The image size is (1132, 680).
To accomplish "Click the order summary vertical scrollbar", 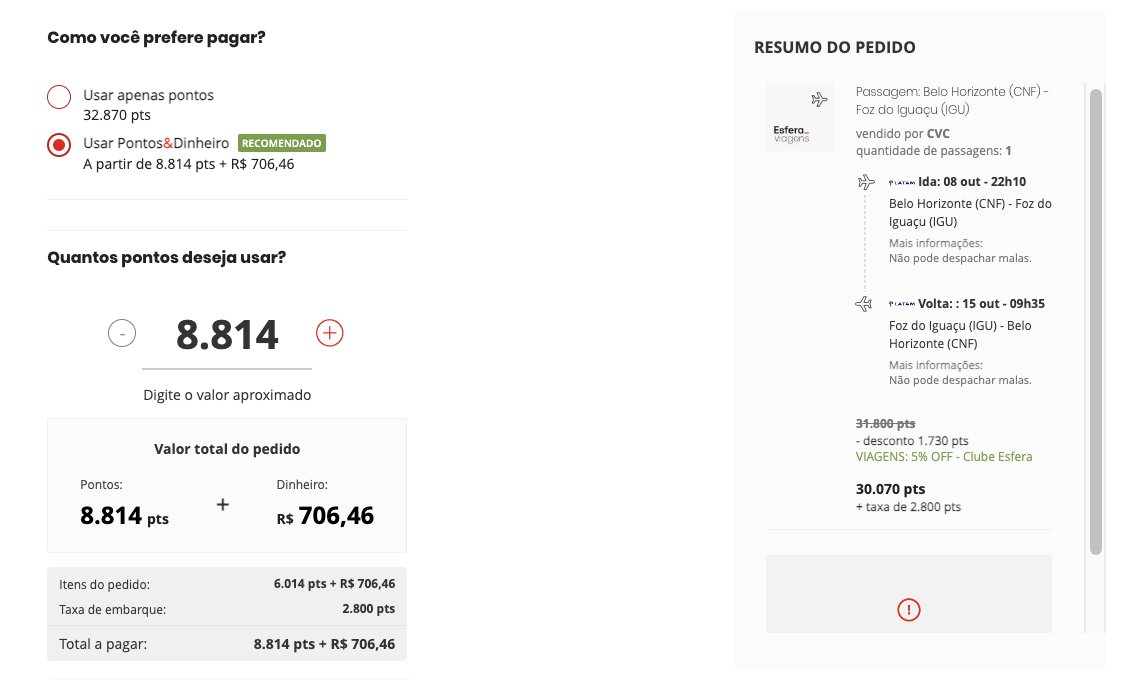I will click(1096, 322).
